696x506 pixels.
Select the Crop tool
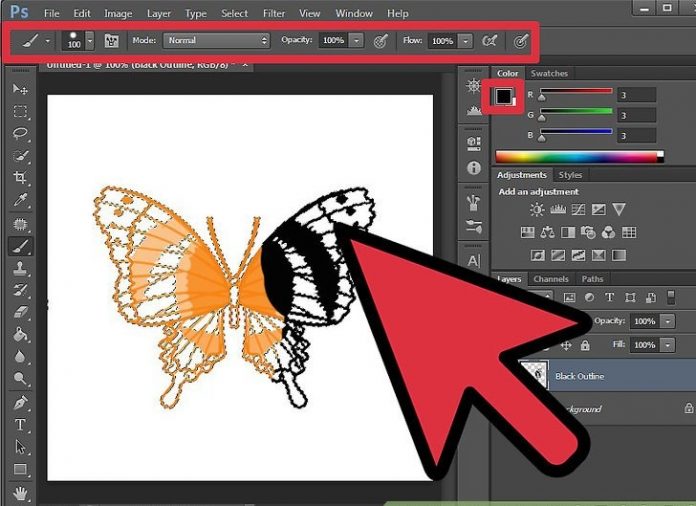tap(20, 178)
